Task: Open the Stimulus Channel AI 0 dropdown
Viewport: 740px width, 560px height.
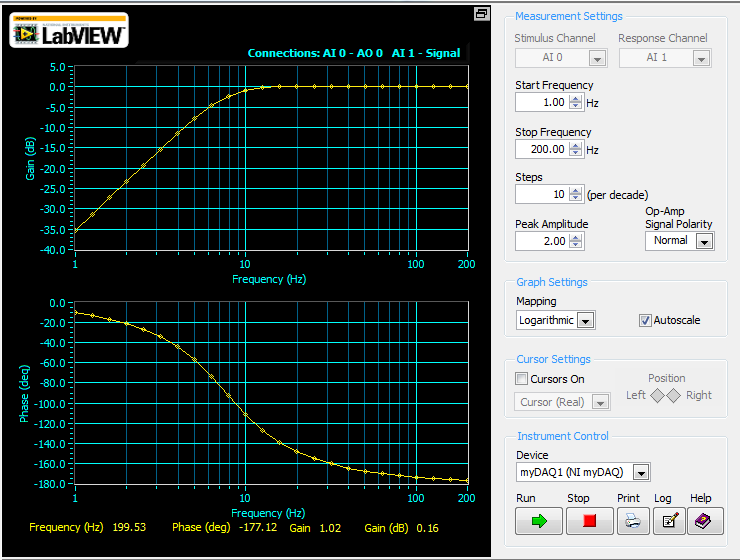Action: pos(597,59)
